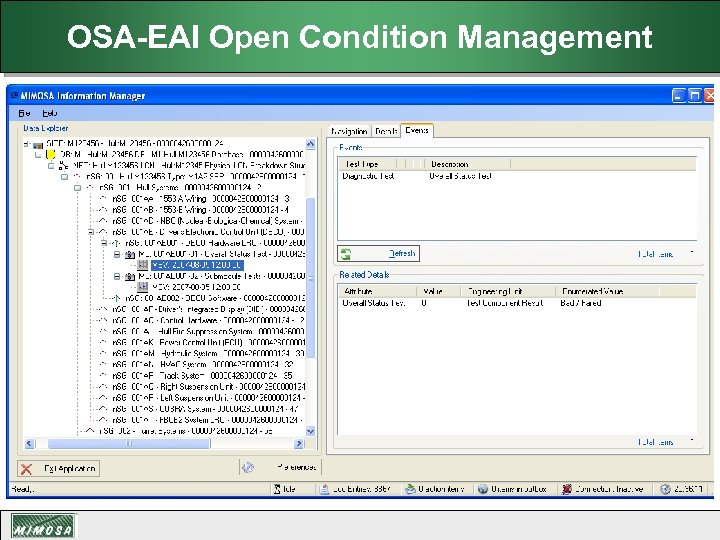This screenshot has height=540, width=720.
Task: Select the Overall Status row in Related Details
Action: click(x=517, y=303)
